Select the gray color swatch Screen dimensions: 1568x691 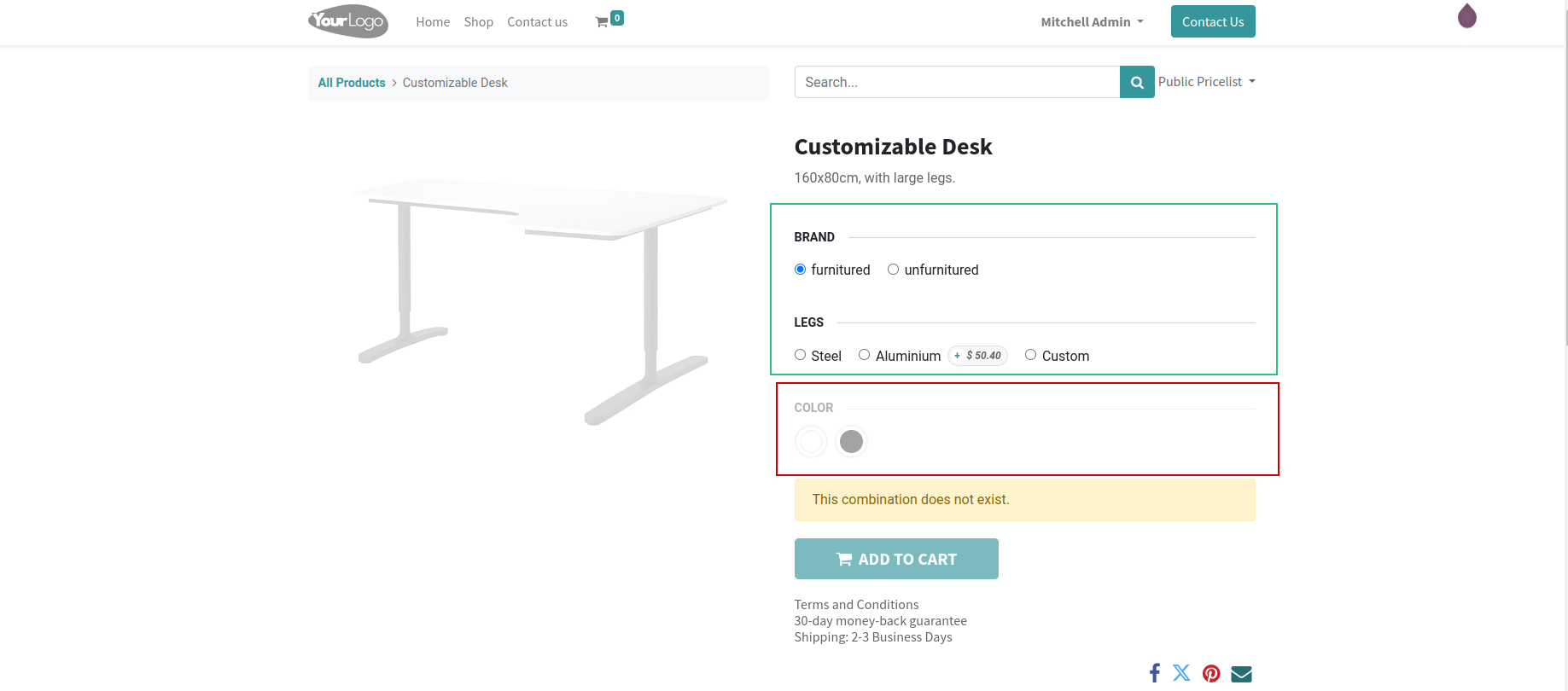coord(851,441)
